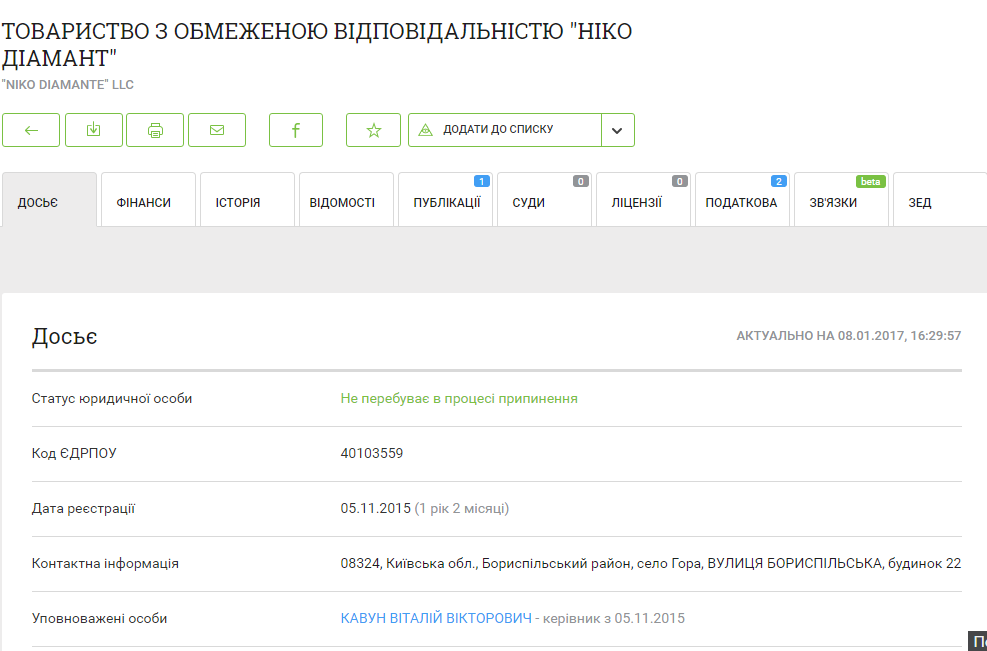The height and width of the screenshot is (651, 987).
Task: Expand the add-to-list dropdown arrow
Action: [617, 130]
